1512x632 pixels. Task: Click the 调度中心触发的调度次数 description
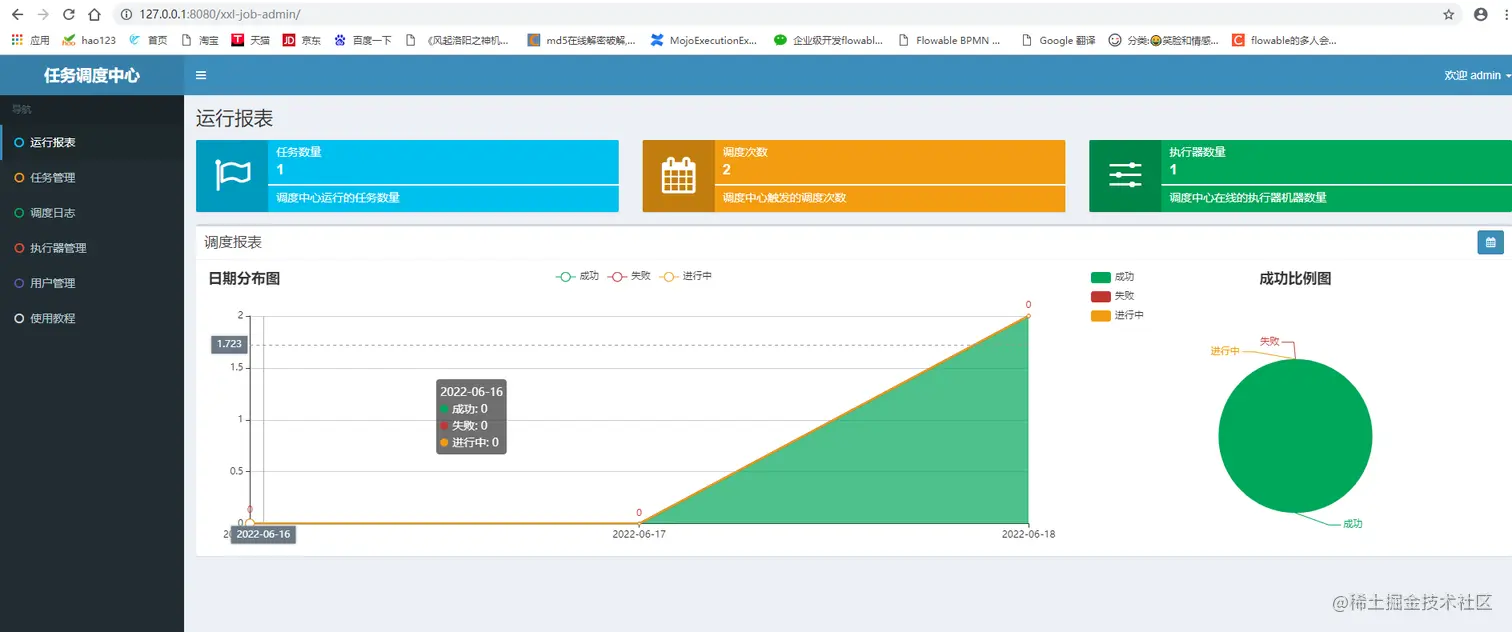click(x=785, y=198)
